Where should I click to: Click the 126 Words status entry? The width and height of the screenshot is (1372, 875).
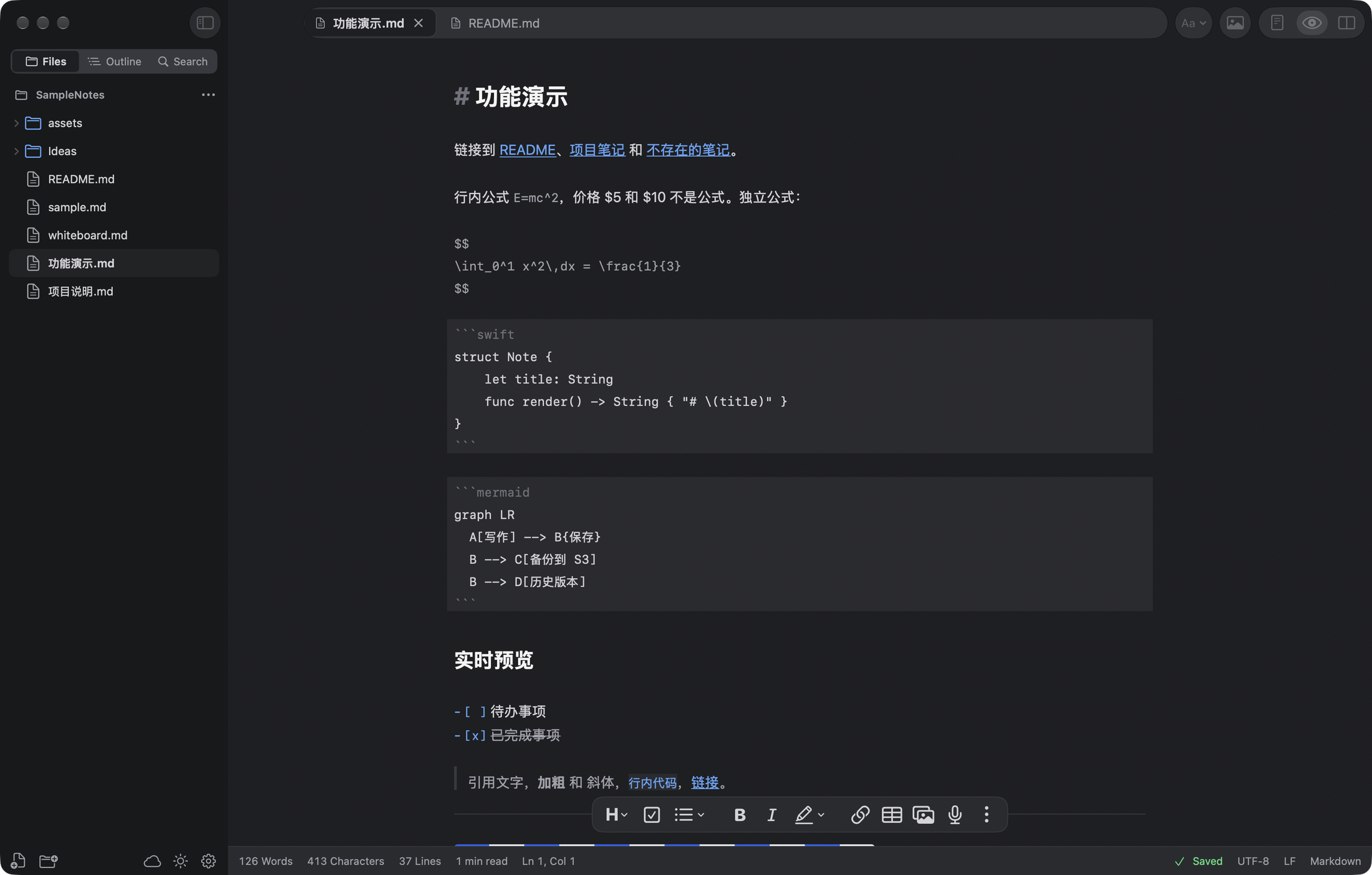pyautogui.click(x=266, y=861)
